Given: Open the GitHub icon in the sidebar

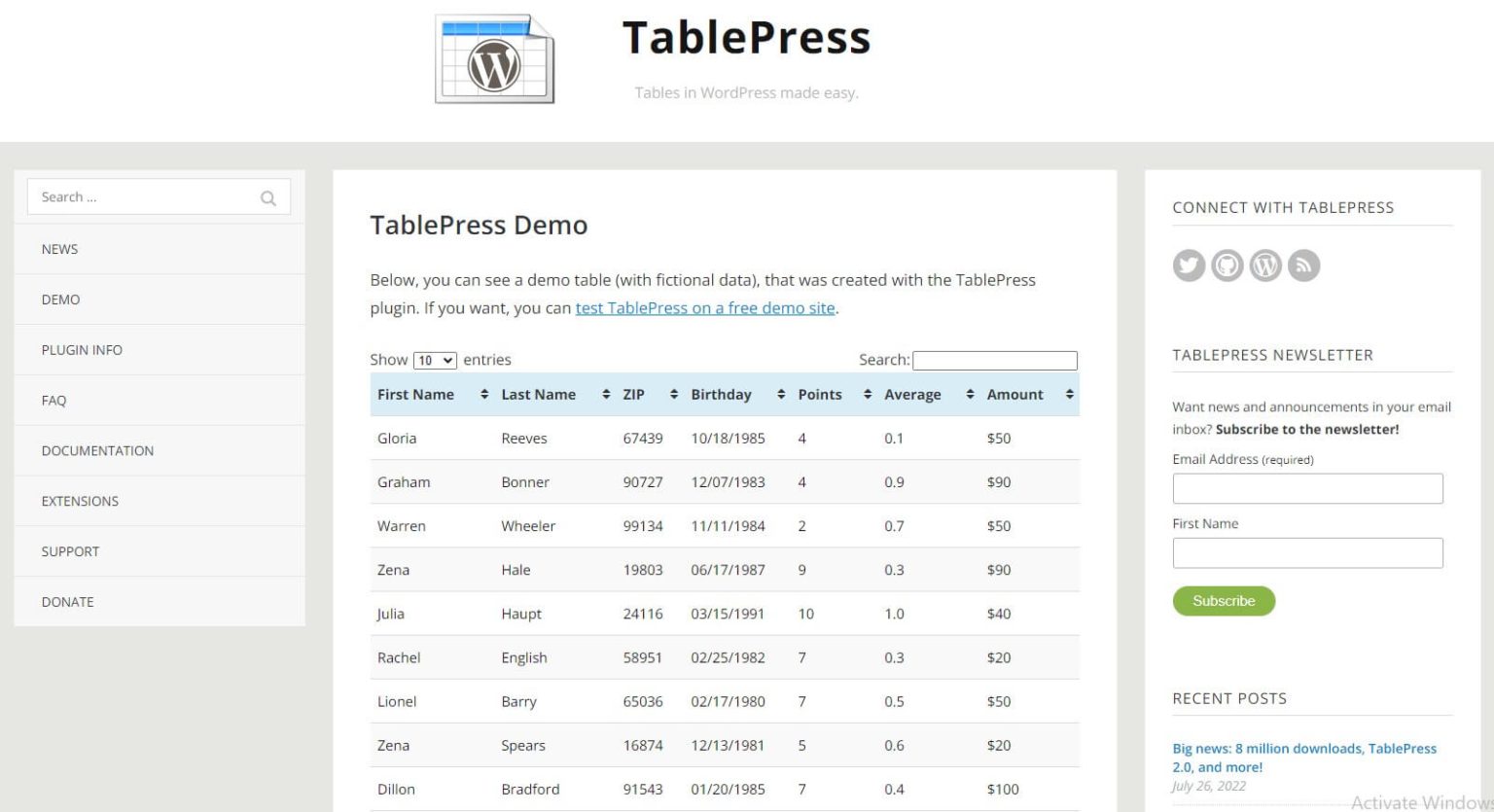Looking at the screenshot, I should tap(1227, 265).
